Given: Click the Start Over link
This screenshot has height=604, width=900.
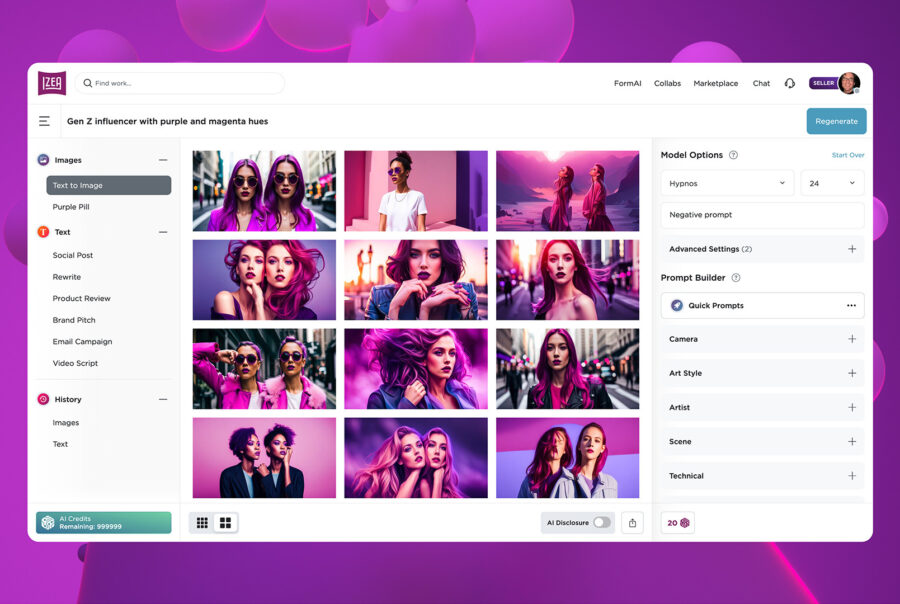Looking at the screenshot, I should [847, 155].
